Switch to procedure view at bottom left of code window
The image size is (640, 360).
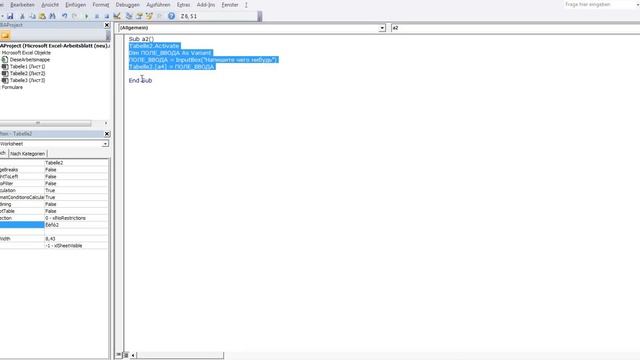(x=119, y=355)
